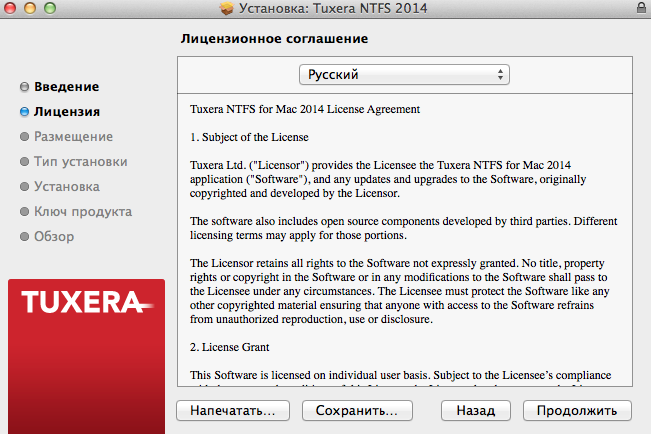This screenshot has height=434, width=651.
Task: Select the Лицензия step in the sidebar
Action: click(x=67, y=111)
